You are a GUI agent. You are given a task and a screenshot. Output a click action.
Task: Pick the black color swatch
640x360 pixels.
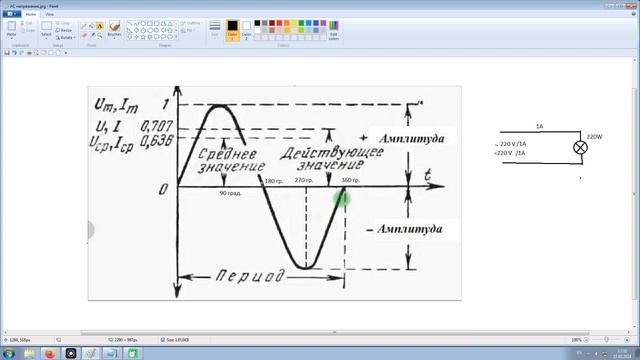(257, 23)
